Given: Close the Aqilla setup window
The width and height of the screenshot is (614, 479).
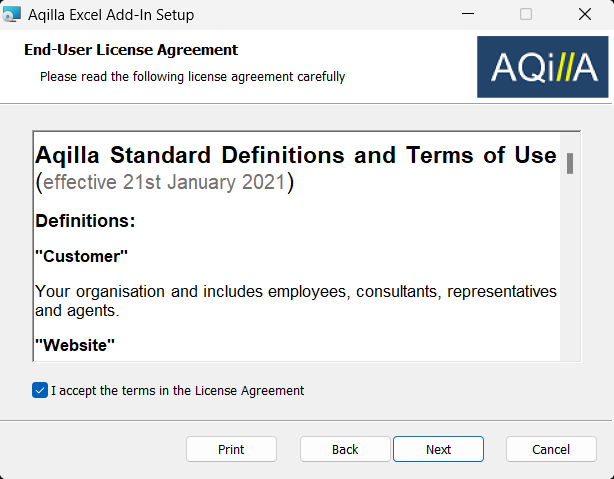Looking at the screenshot, I should pos(584,15).
